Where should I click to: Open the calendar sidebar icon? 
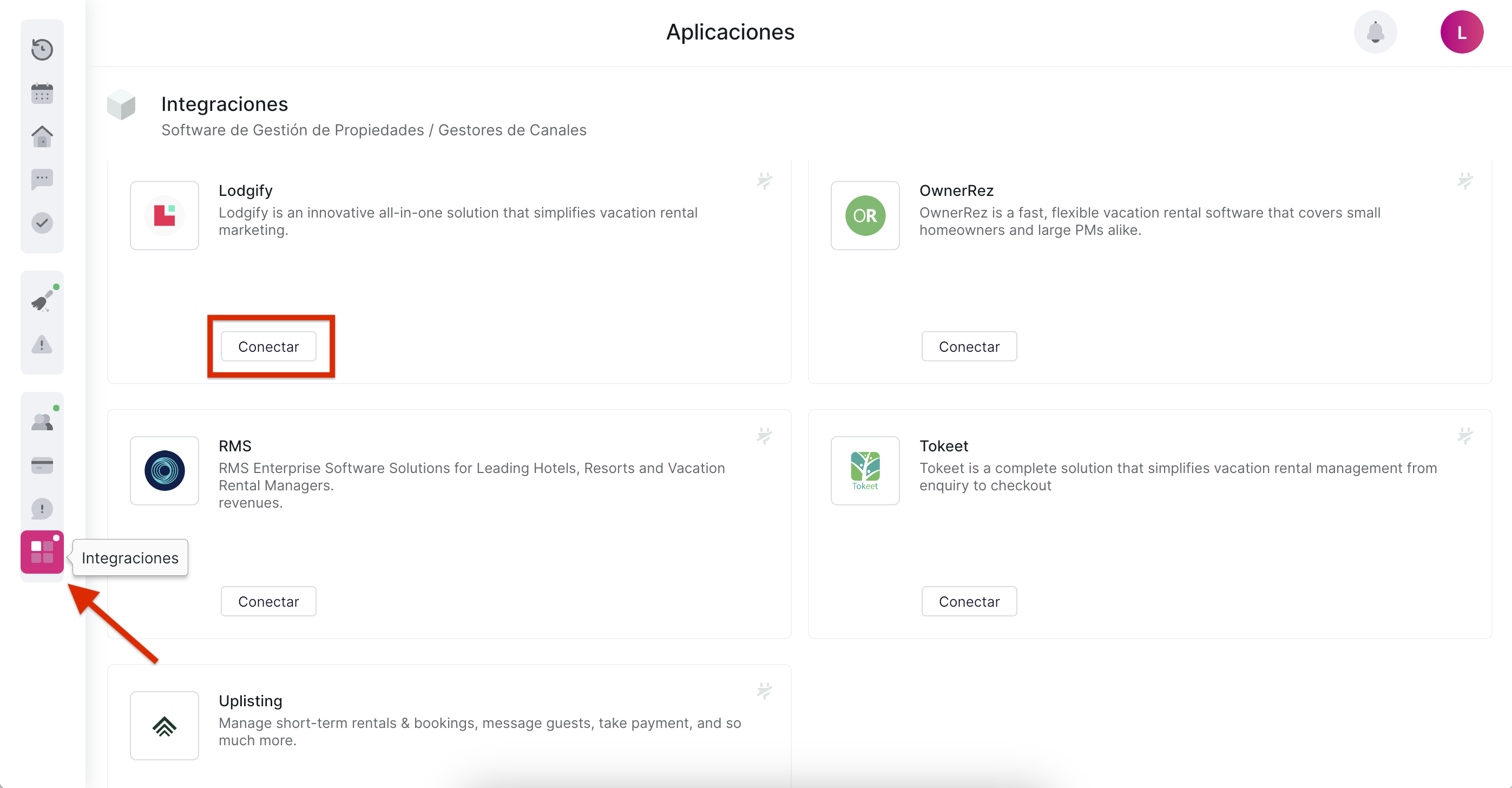(x=42, y=94)
